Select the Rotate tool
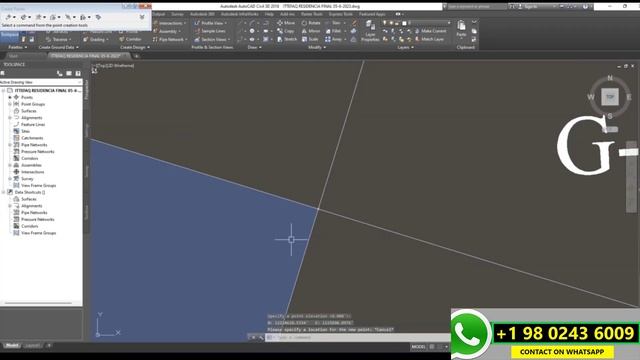The width and height of the screenshot is (640, 360). 311,23
